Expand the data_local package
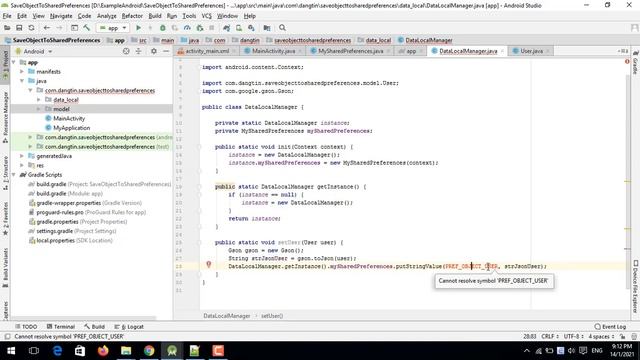Image resolution: width=640 pixels, height=360 pixels. click(x=39, y=100)
